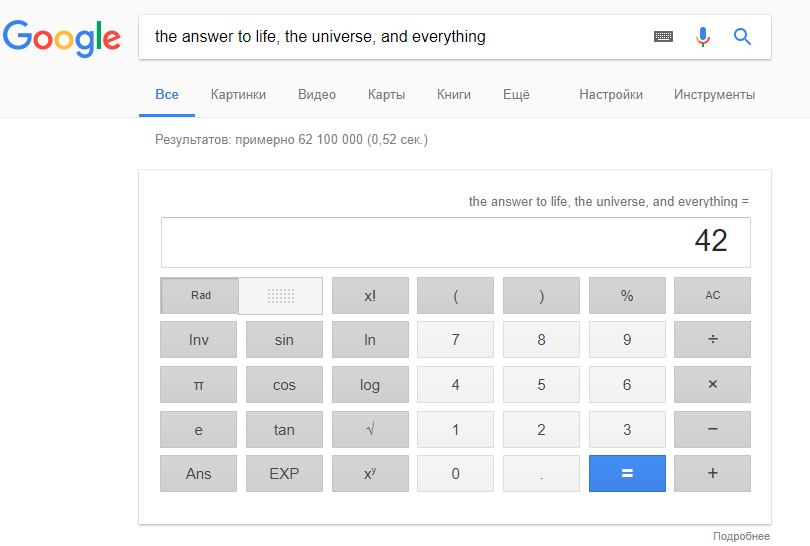
Task: Expand the Ещё menu
Action: pyautogui.click(x=516, y=95)
